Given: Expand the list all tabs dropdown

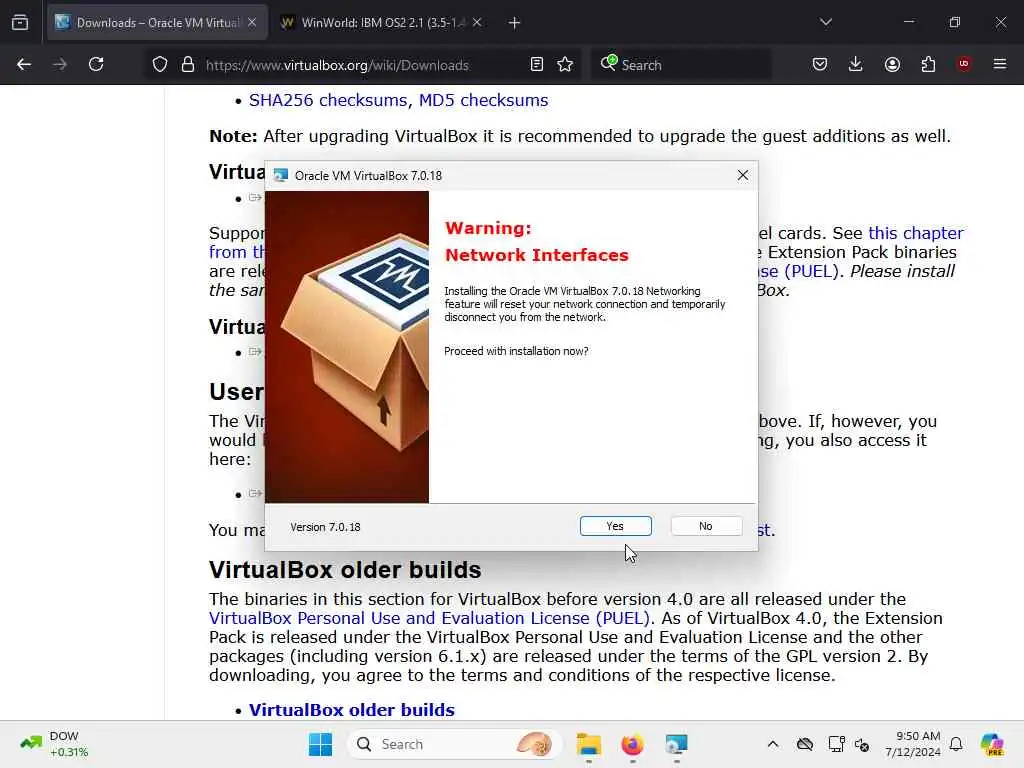Looking at the screenshot, I should click(826, 22).
